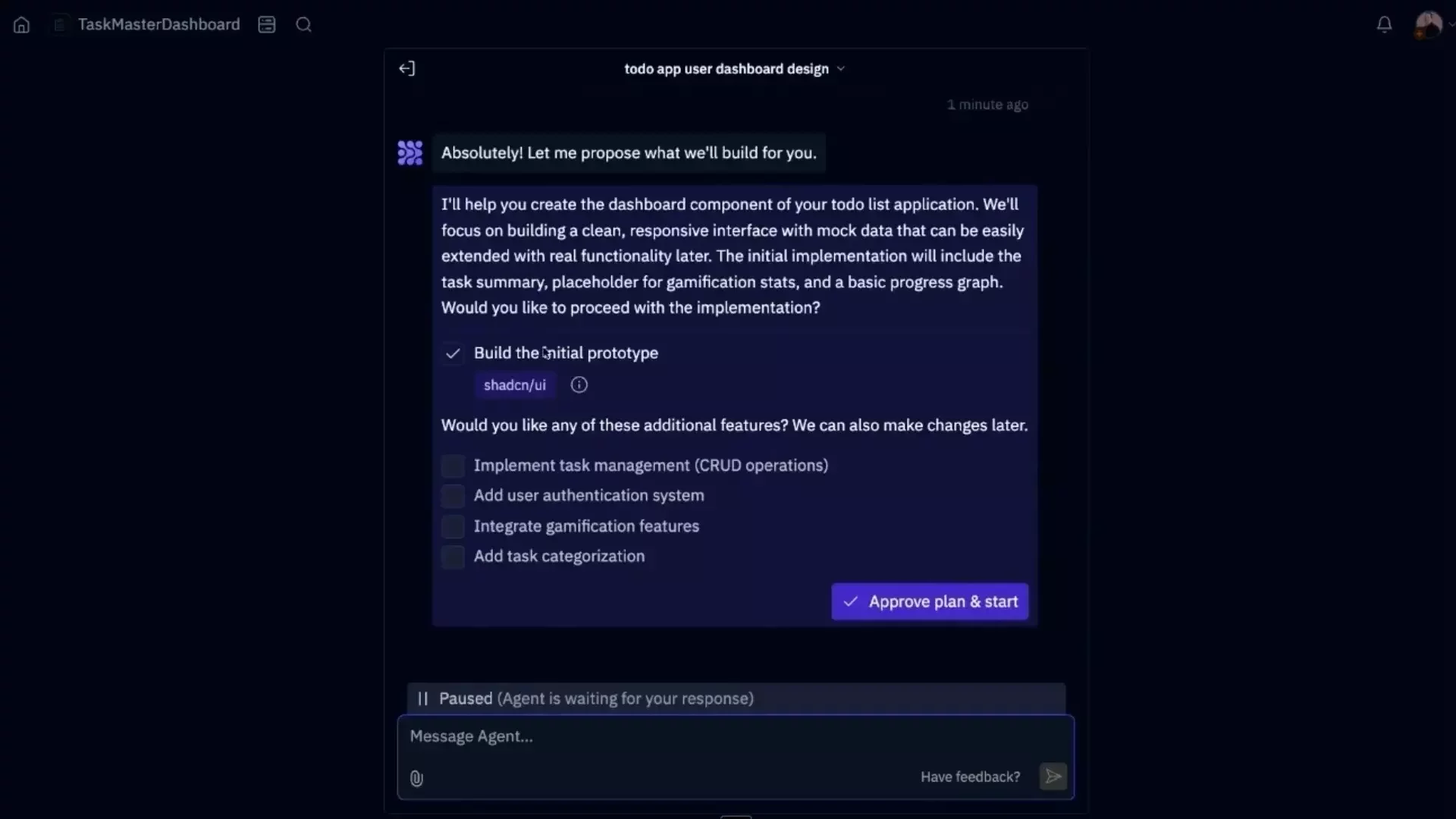This screenshot has height=819, width=1456.
Task: Uncheck Build the initial prototype
Action: [x=453, y=353]
